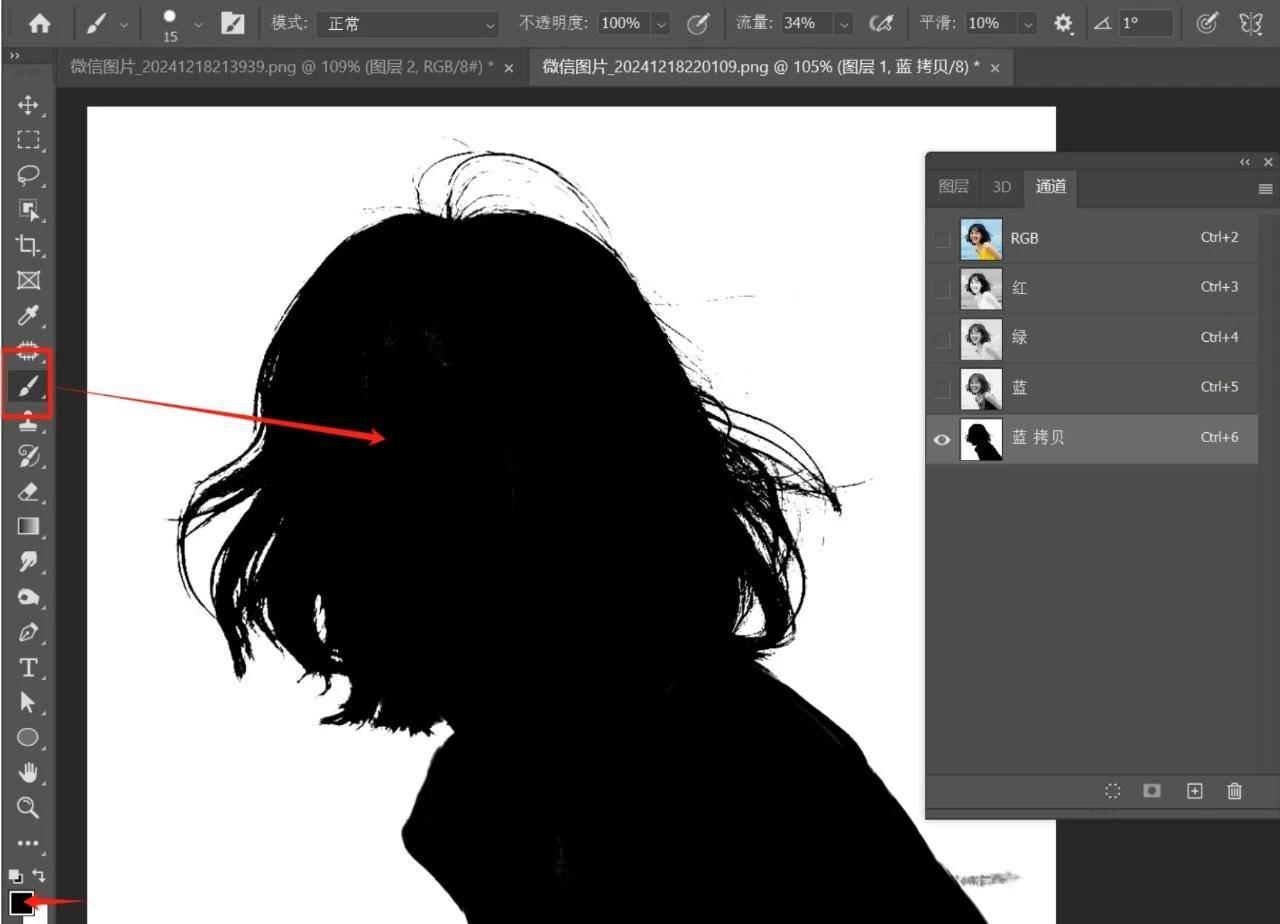The image size is (1280, 924).
Task: Pick the Eraser tool
Action: (28, 491)
